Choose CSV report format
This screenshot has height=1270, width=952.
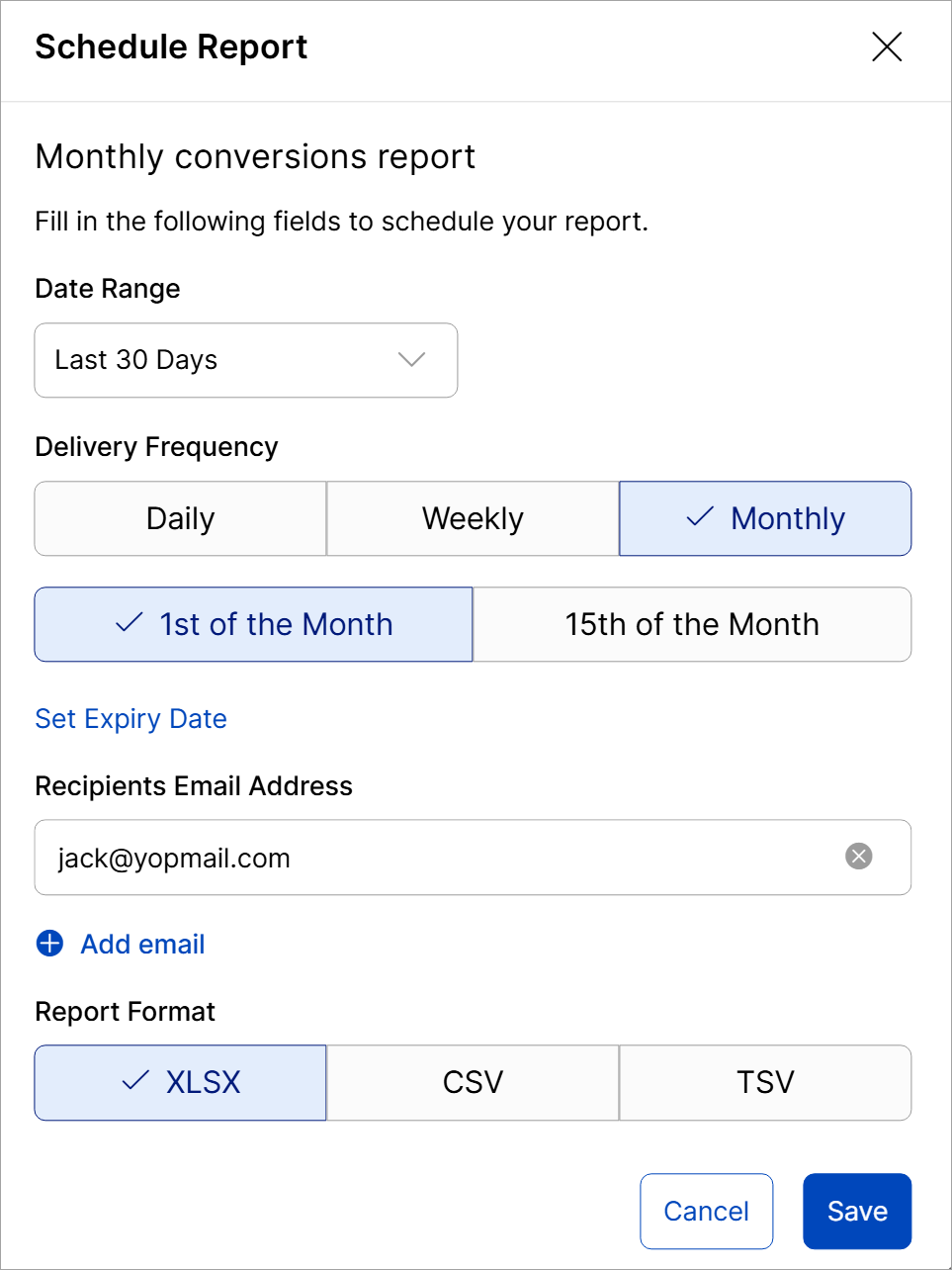click(x=473, y=1082)
